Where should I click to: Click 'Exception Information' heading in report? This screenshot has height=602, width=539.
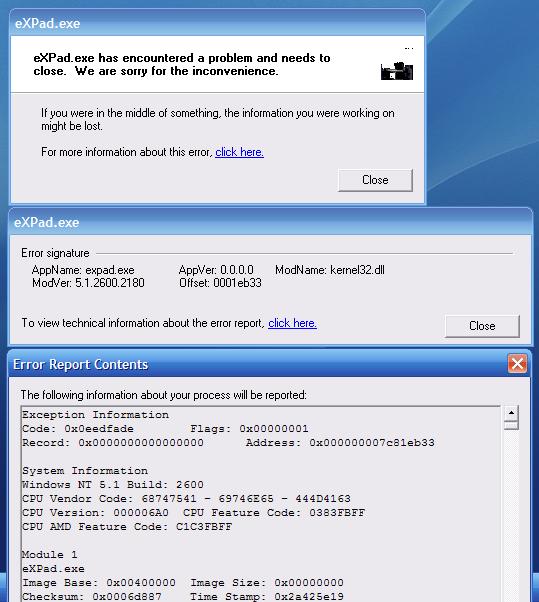pyautogui.click(x=95, y=415)
